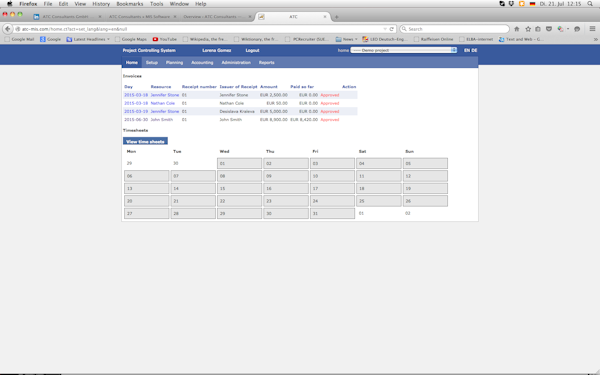Select calendar day 31
This screenshot has height=375, width=600.
[333, 214]
